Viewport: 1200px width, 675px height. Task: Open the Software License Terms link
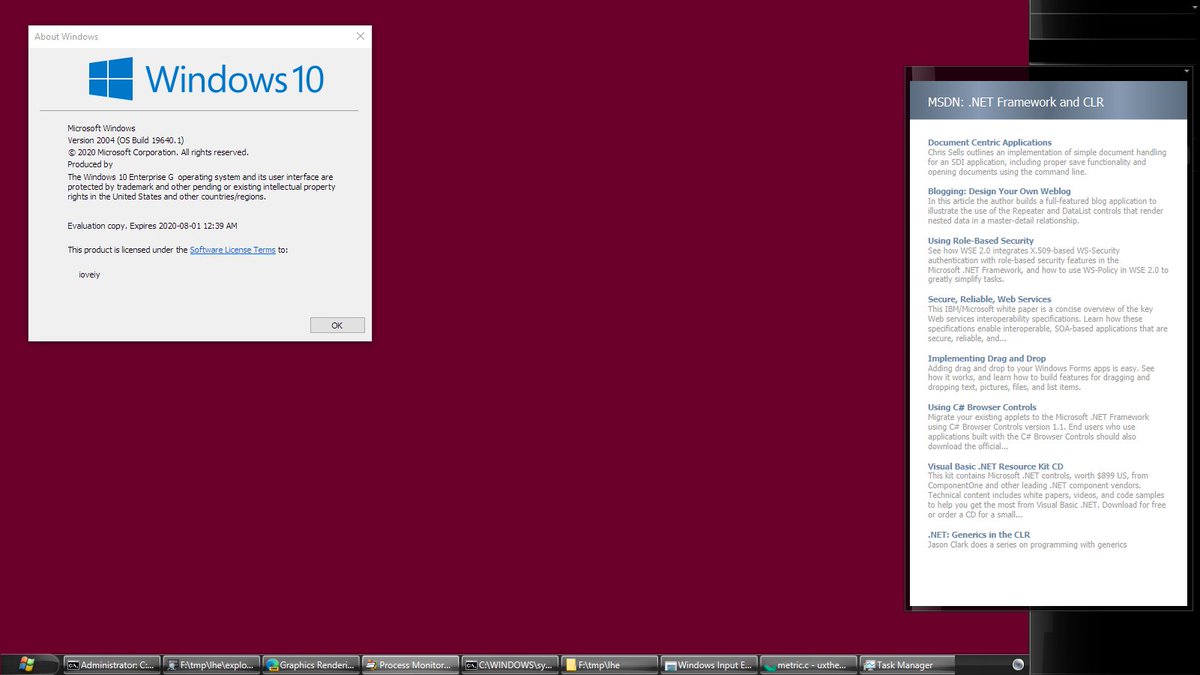click(x=232, y=249)
